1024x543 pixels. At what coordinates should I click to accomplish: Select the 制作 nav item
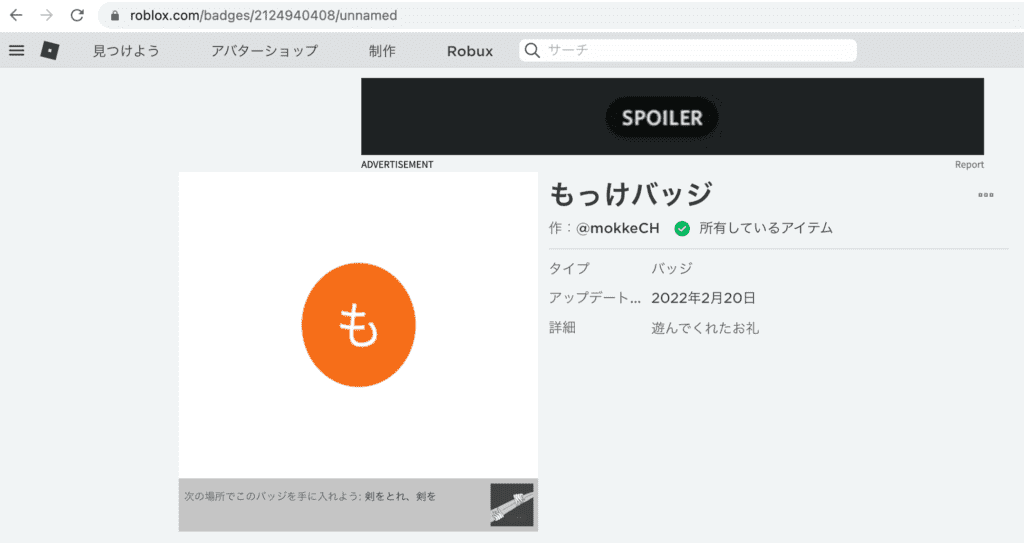tap(382, 51)
